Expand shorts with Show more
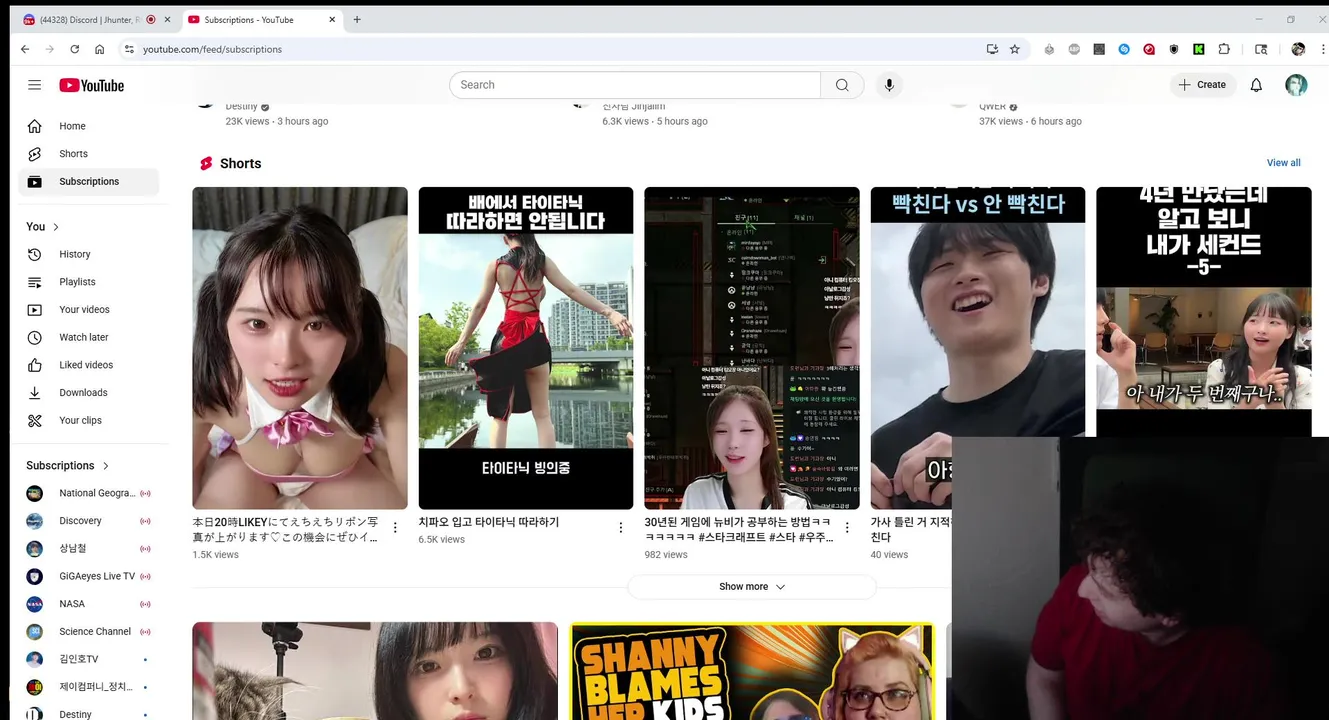1329x720 pixels. click(752, 587)
